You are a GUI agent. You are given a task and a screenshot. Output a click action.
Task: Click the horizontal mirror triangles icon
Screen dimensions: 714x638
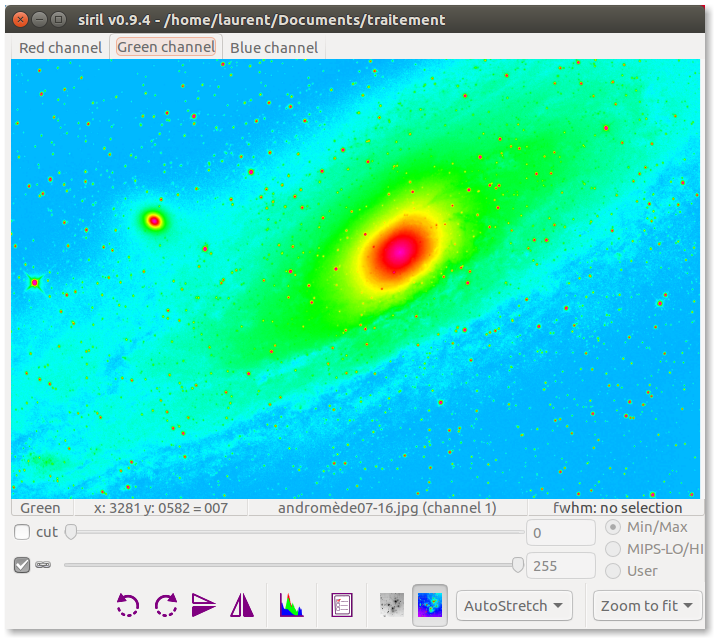[x=242, y=605]
